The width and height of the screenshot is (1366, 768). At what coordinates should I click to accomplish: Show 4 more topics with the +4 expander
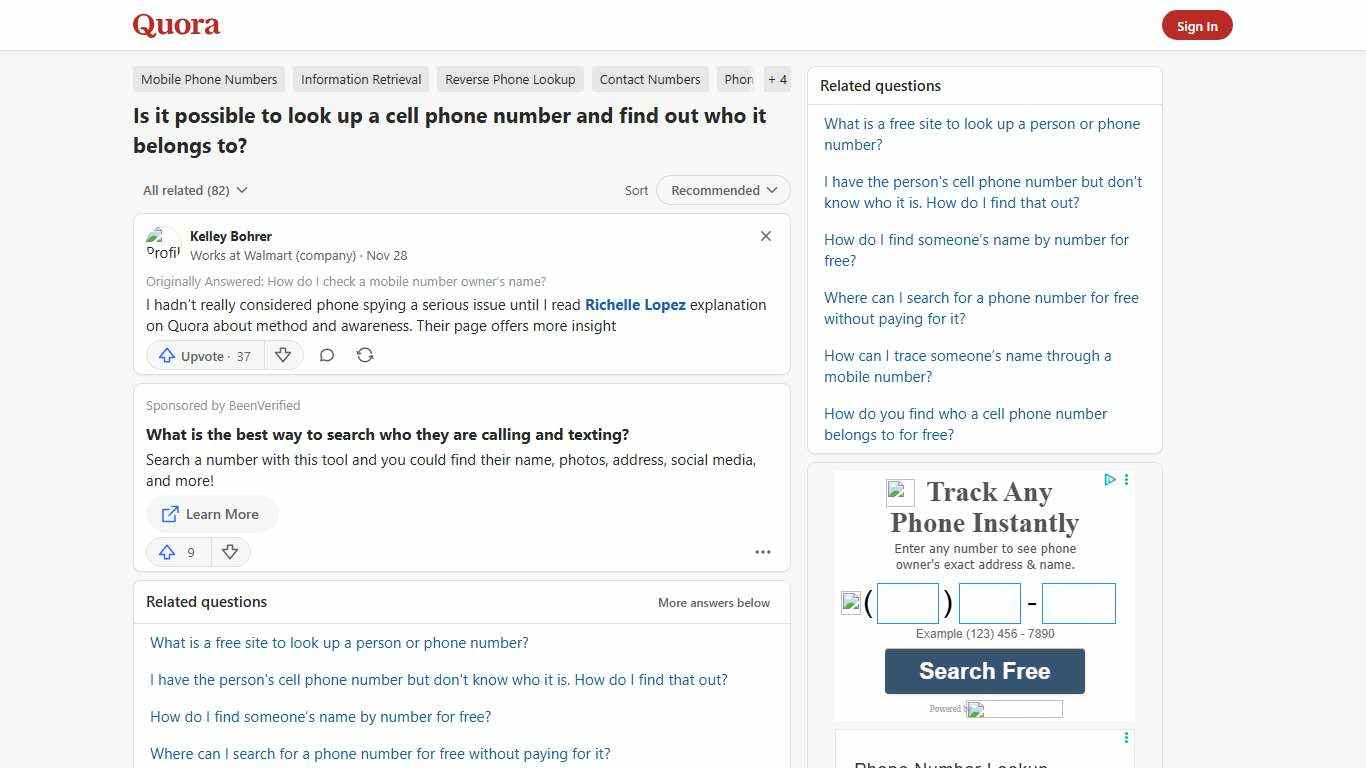coord(777,79)
